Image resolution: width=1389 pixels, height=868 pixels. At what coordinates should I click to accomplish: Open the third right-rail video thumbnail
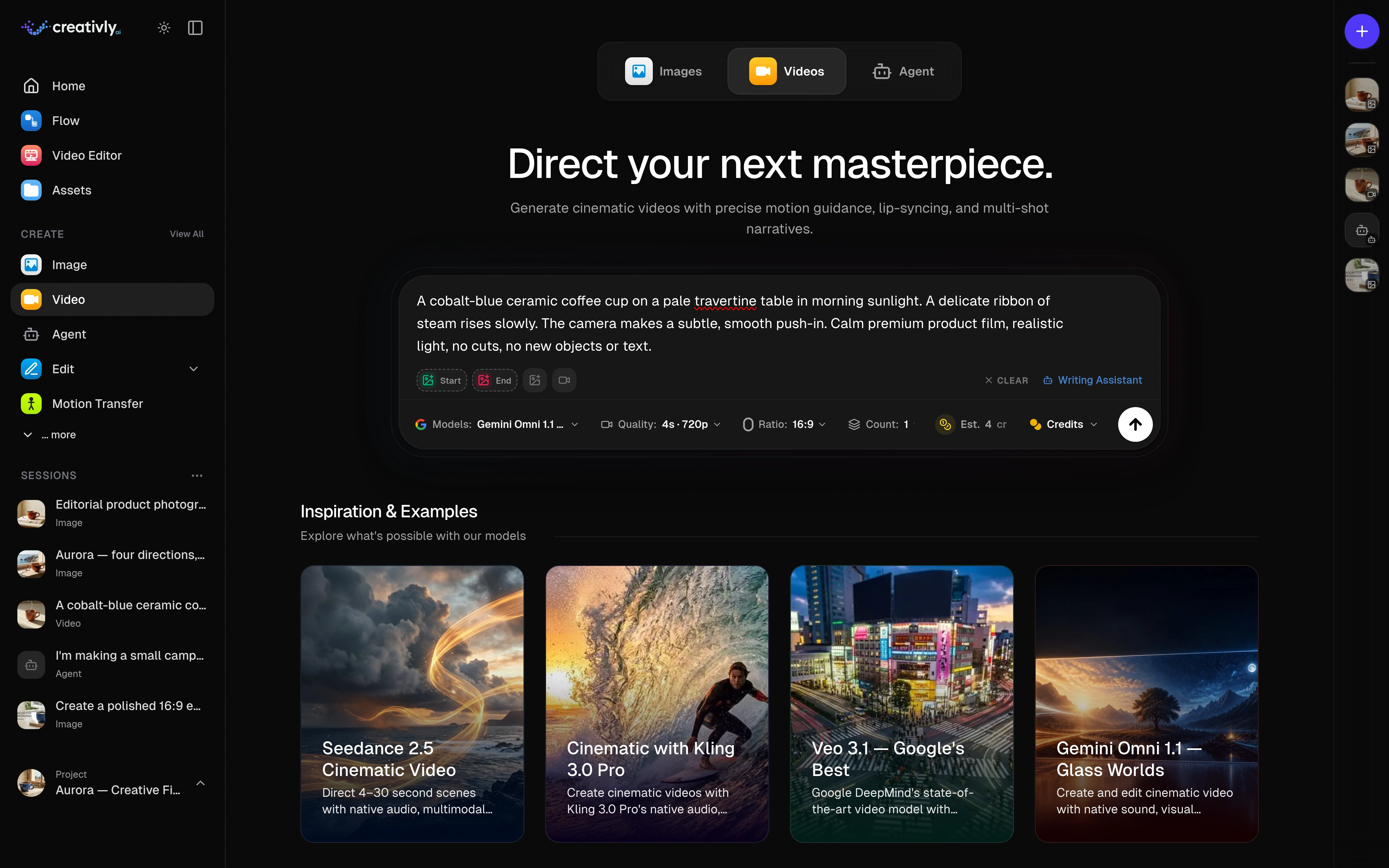pos(1362,185)
